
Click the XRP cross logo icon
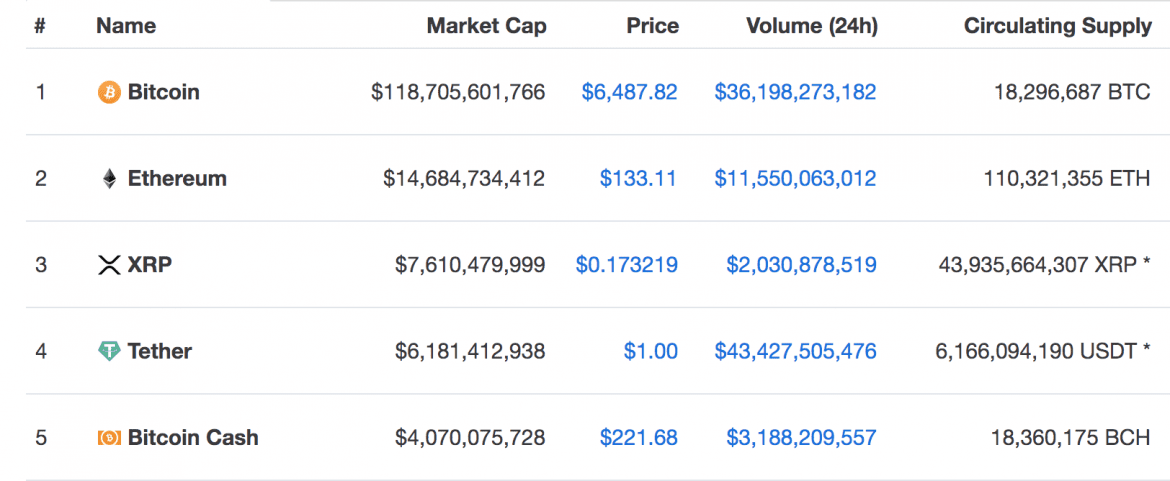108,265
